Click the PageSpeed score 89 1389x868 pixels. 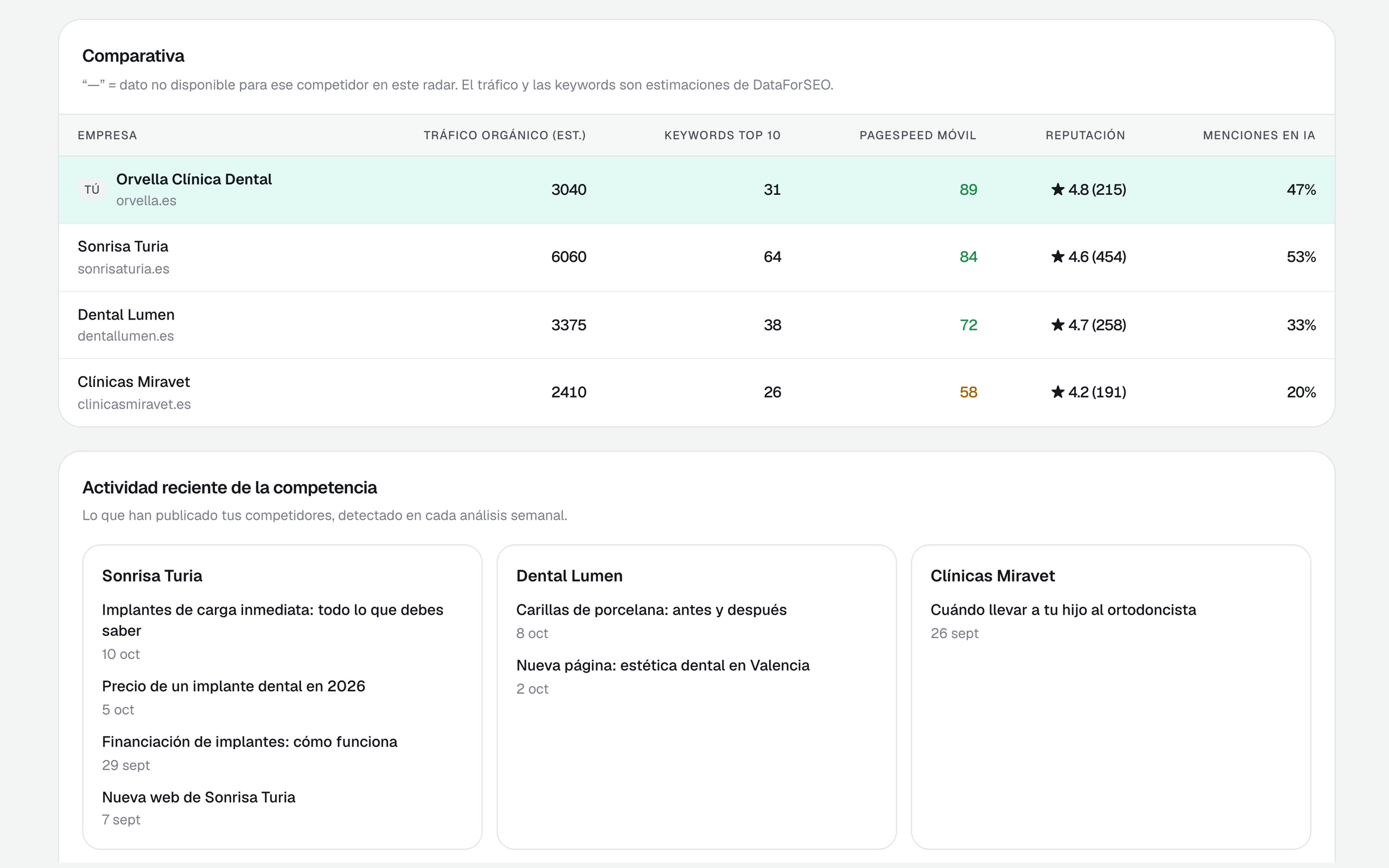click(x=969, y=189)
